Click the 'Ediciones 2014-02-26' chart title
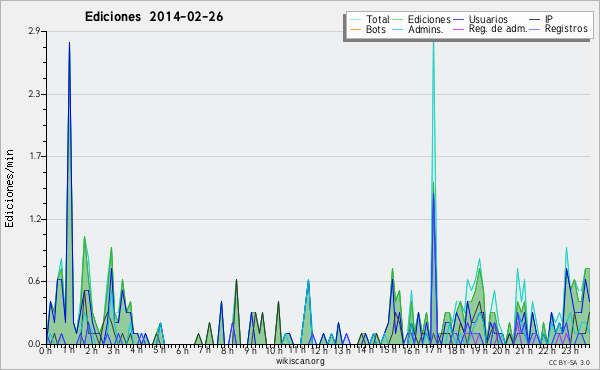 [x=154, y=17]
